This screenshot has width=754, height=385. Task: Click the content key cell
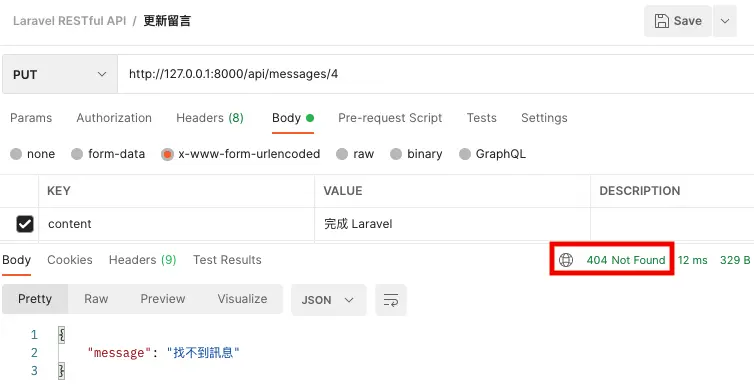pyautogui.click(x=176, y=224)
